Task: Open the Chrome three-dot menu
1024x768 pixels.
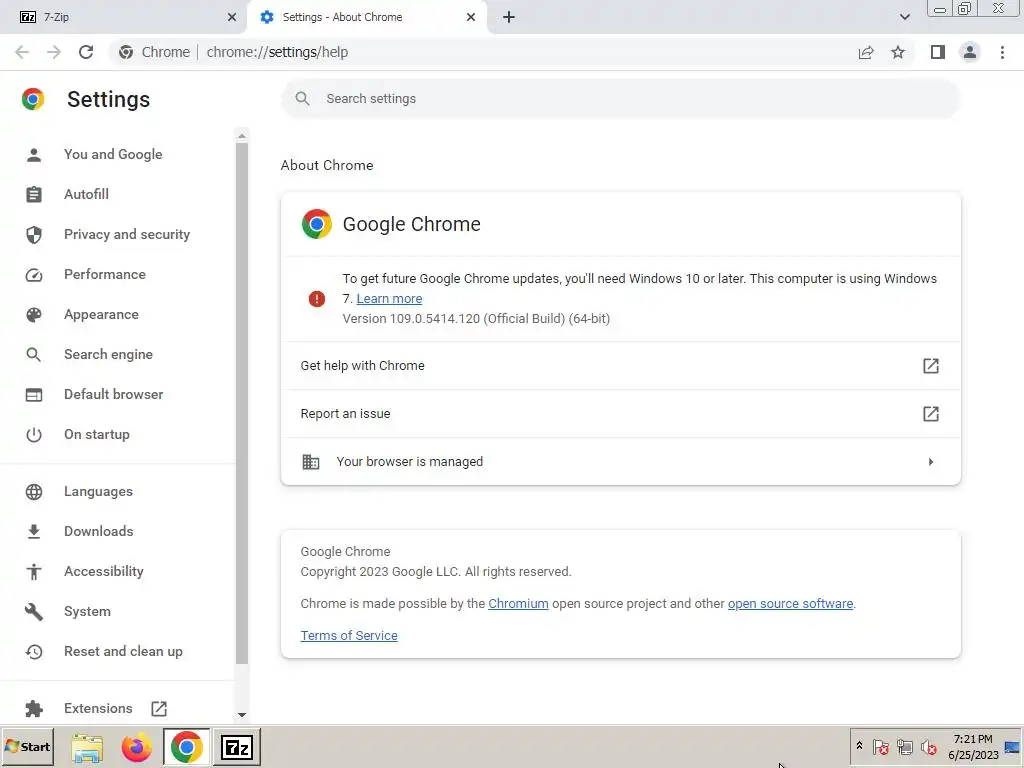Action: 1002,52
